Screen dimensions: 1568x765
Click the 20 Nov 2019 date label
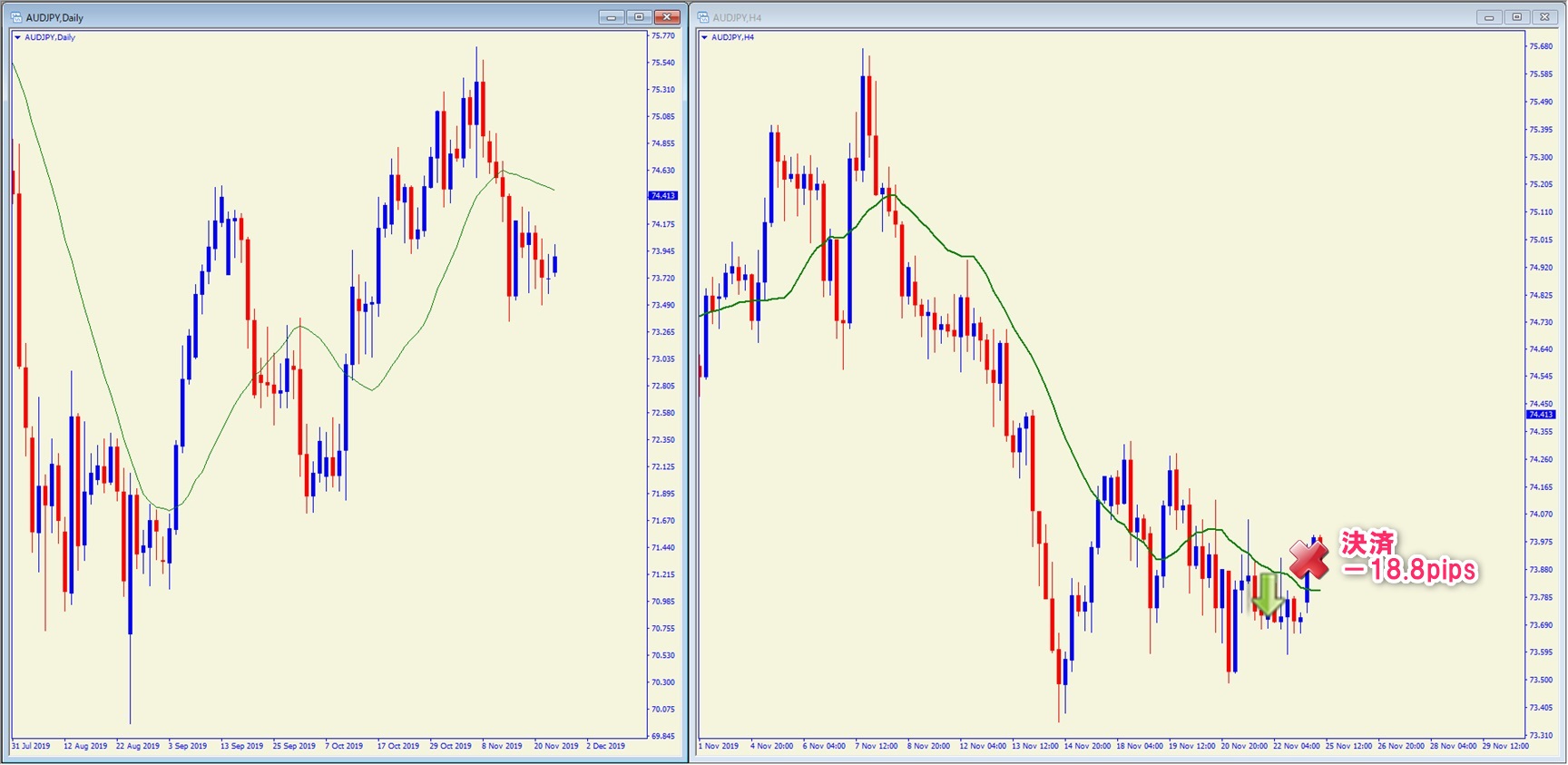pos(555,746)
